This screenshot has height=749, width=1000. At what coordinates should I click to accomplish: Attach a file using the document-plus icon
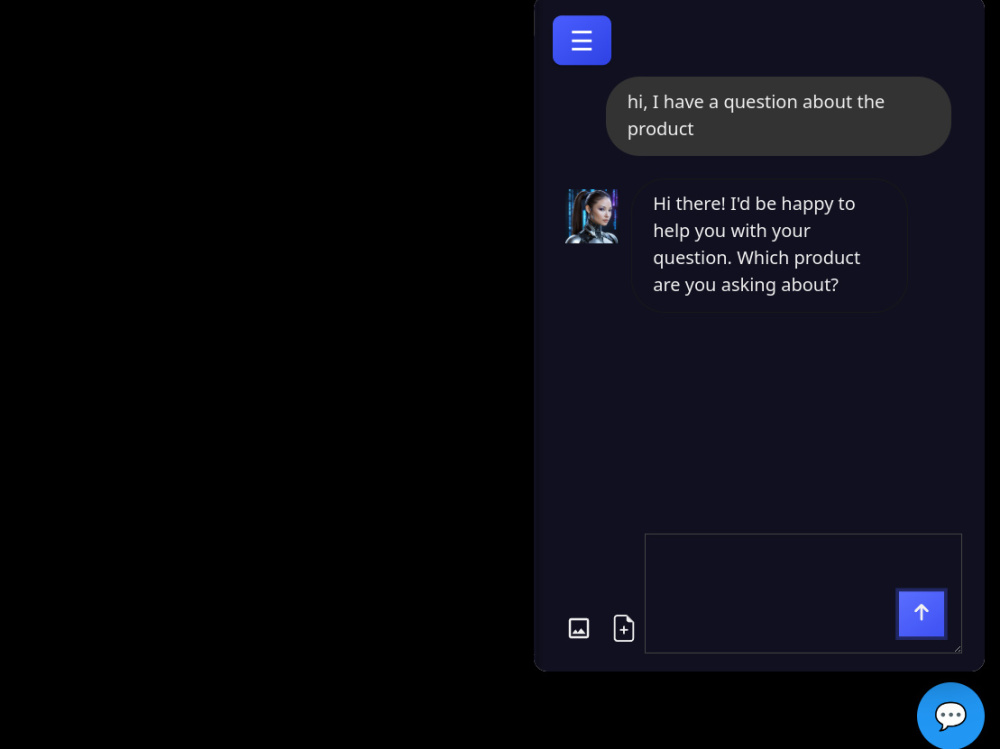click(624, 628)
